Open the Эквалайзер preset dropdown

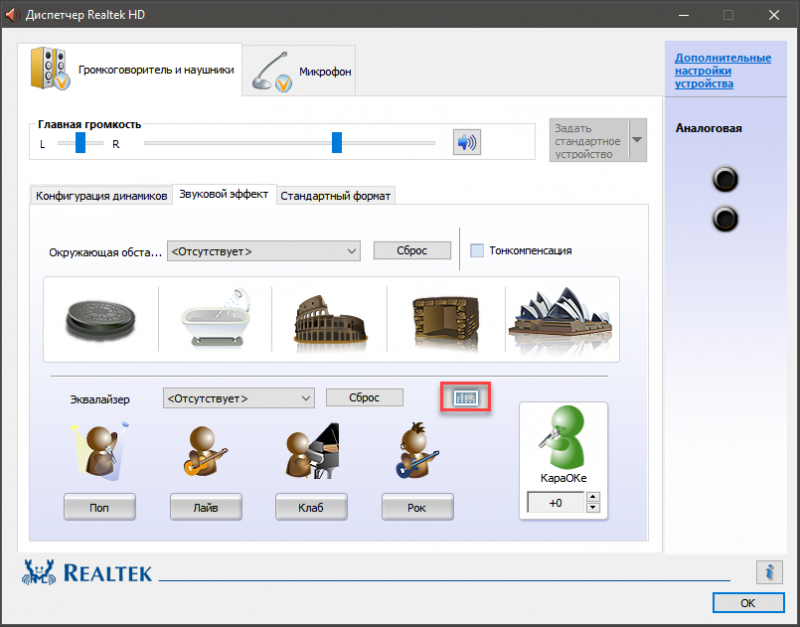pyautogui.click(x=239, y=398)
